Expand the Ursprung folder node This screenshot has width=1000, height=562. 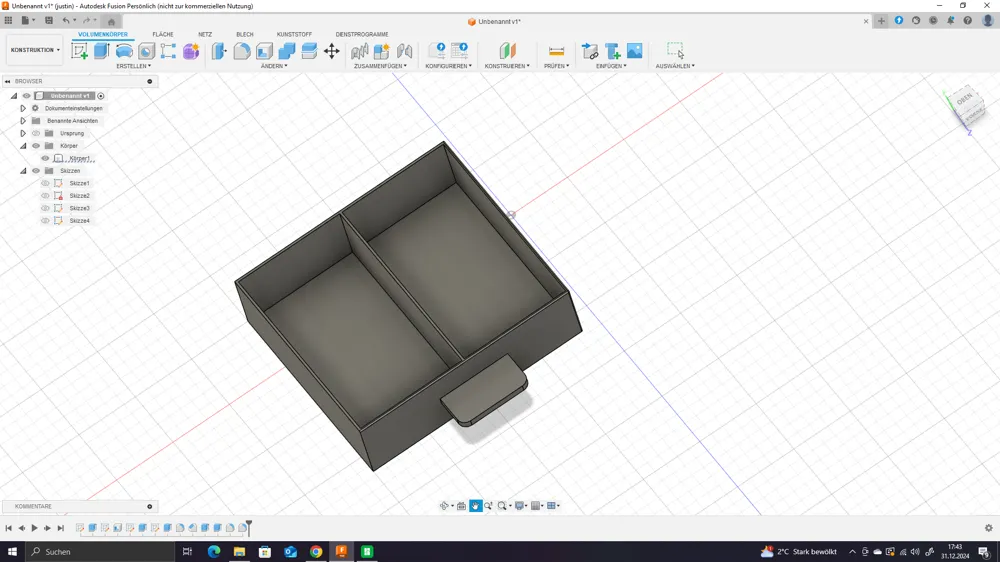(x=23, y=133)
